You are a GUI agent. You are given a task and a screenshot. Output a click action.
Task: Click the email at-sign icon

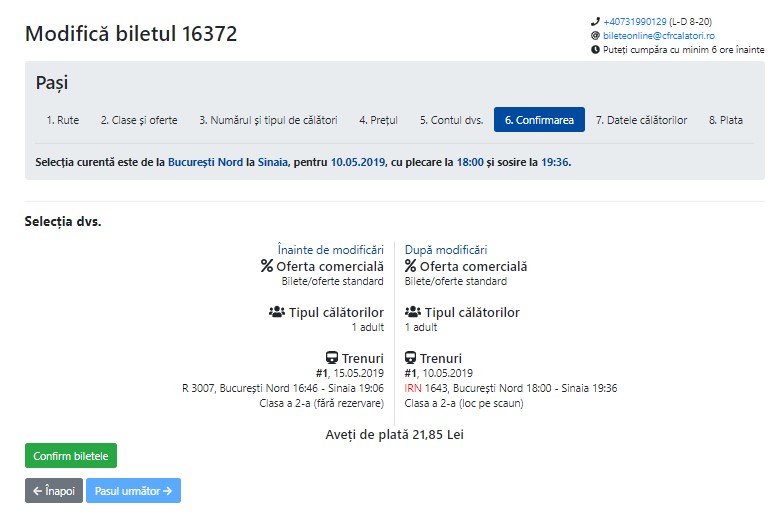coord(595,35)
